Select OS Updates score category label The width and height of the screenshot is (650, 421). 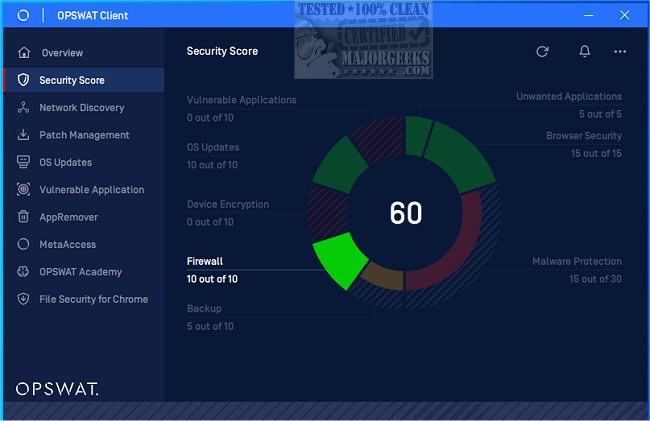point(213,147)
